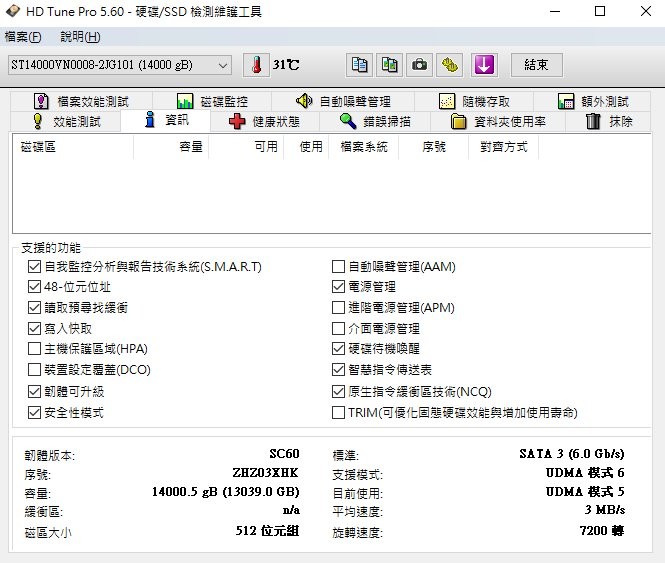The image size is (665, 563).
Task: Click the copy text to clipboard icon
Action: point(359,65)
